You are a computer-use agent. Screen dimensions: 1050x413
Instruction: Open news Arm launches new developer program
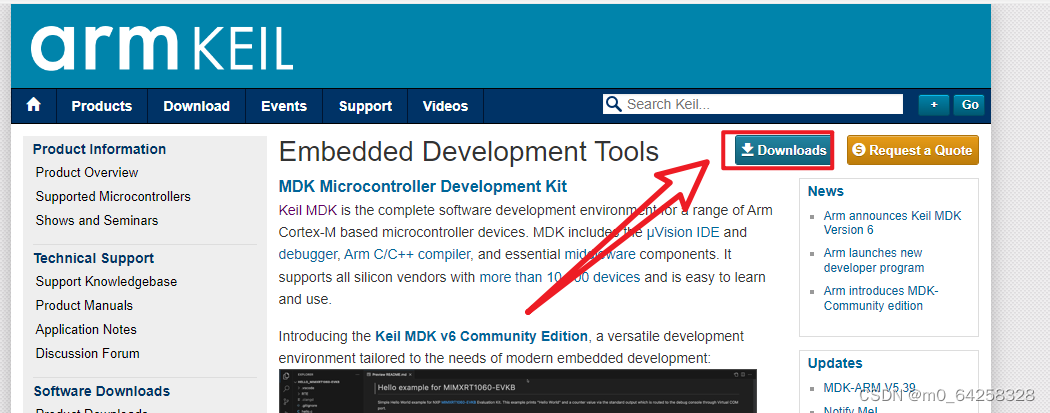[x=874, y=260]
